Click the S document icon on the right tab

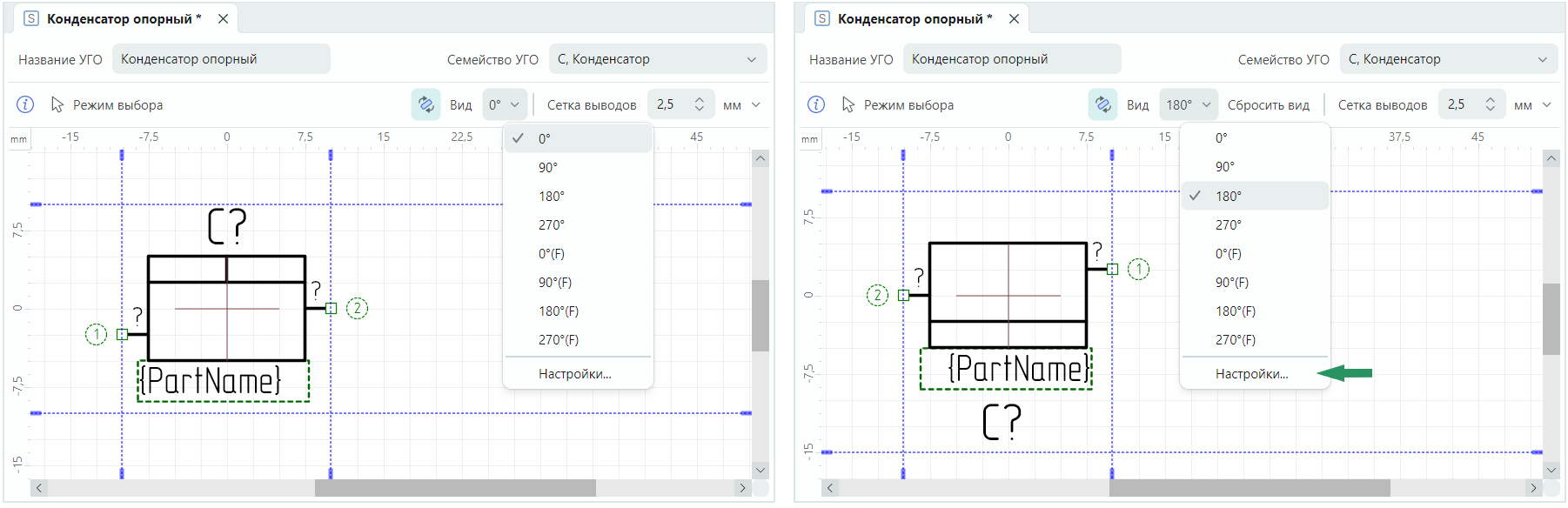(822, 18)
